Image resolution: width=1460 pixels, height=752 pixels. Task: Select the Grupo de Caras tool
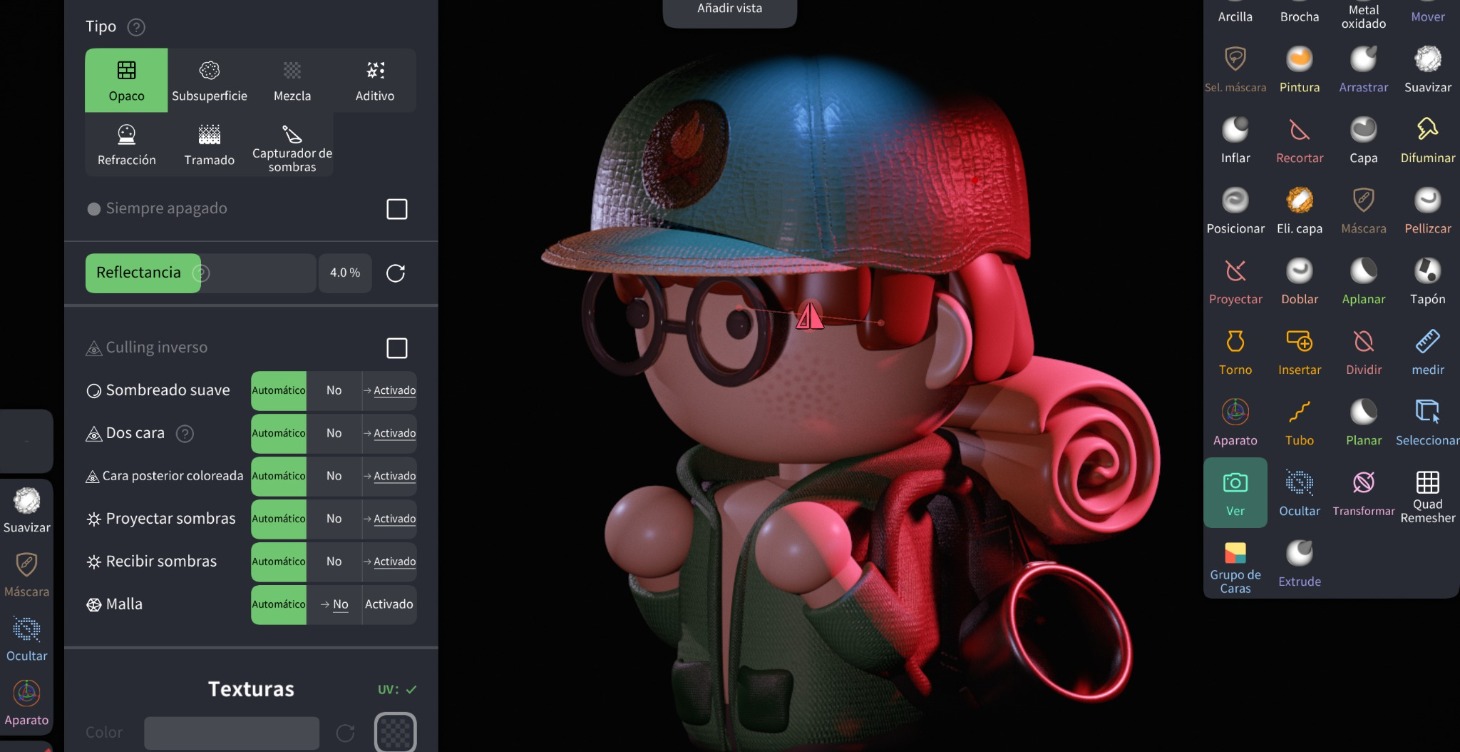pyautogui.click(x=1235, y=567)
